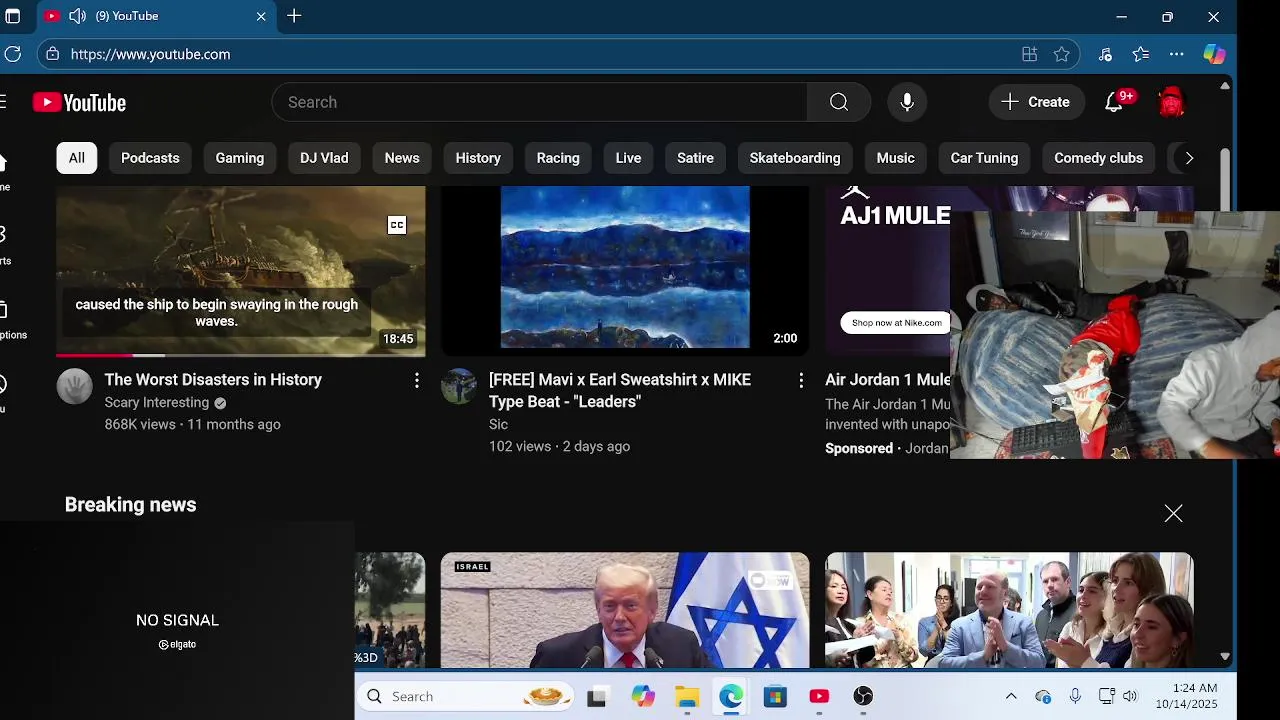Add this page to favorites with the star icon
The width and height of the screenshot is (1280, 720).
tap(1062, 54)
